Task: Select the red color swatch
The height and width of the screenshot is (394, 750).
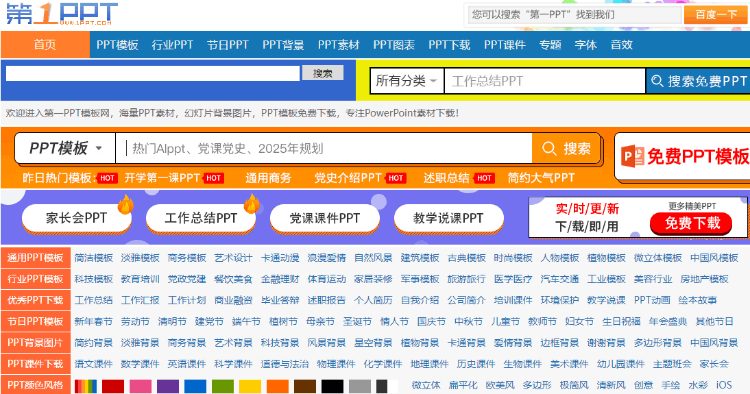Action: (x=113, y=386)
